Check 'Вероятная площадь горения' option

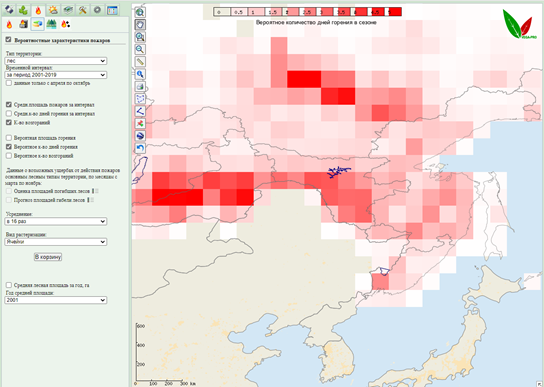[9, 138]
